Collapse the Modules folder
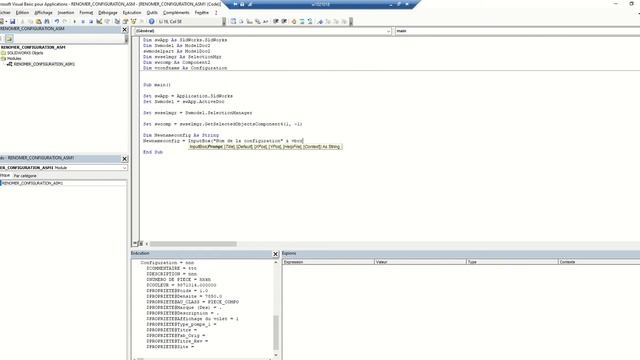 [x=12, y=58]
